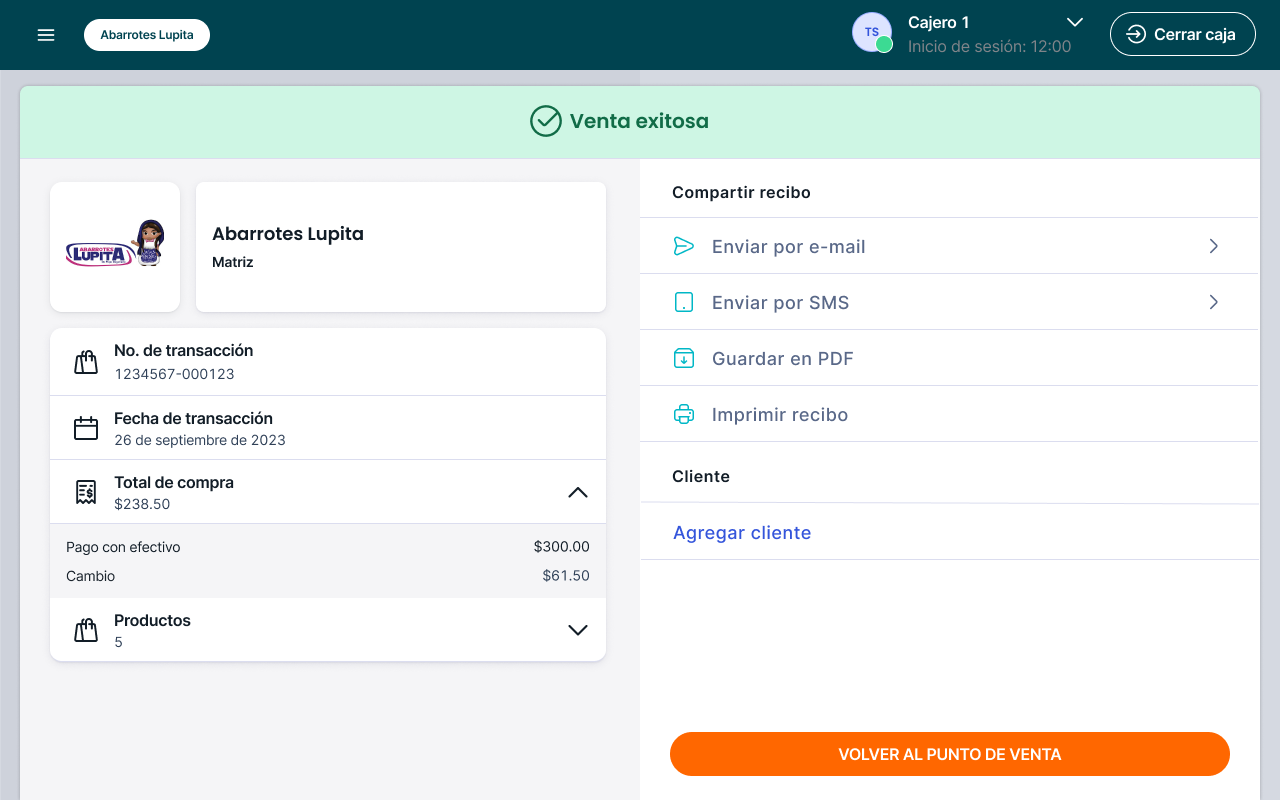Select Imprimir recibo option

(779, 415)
